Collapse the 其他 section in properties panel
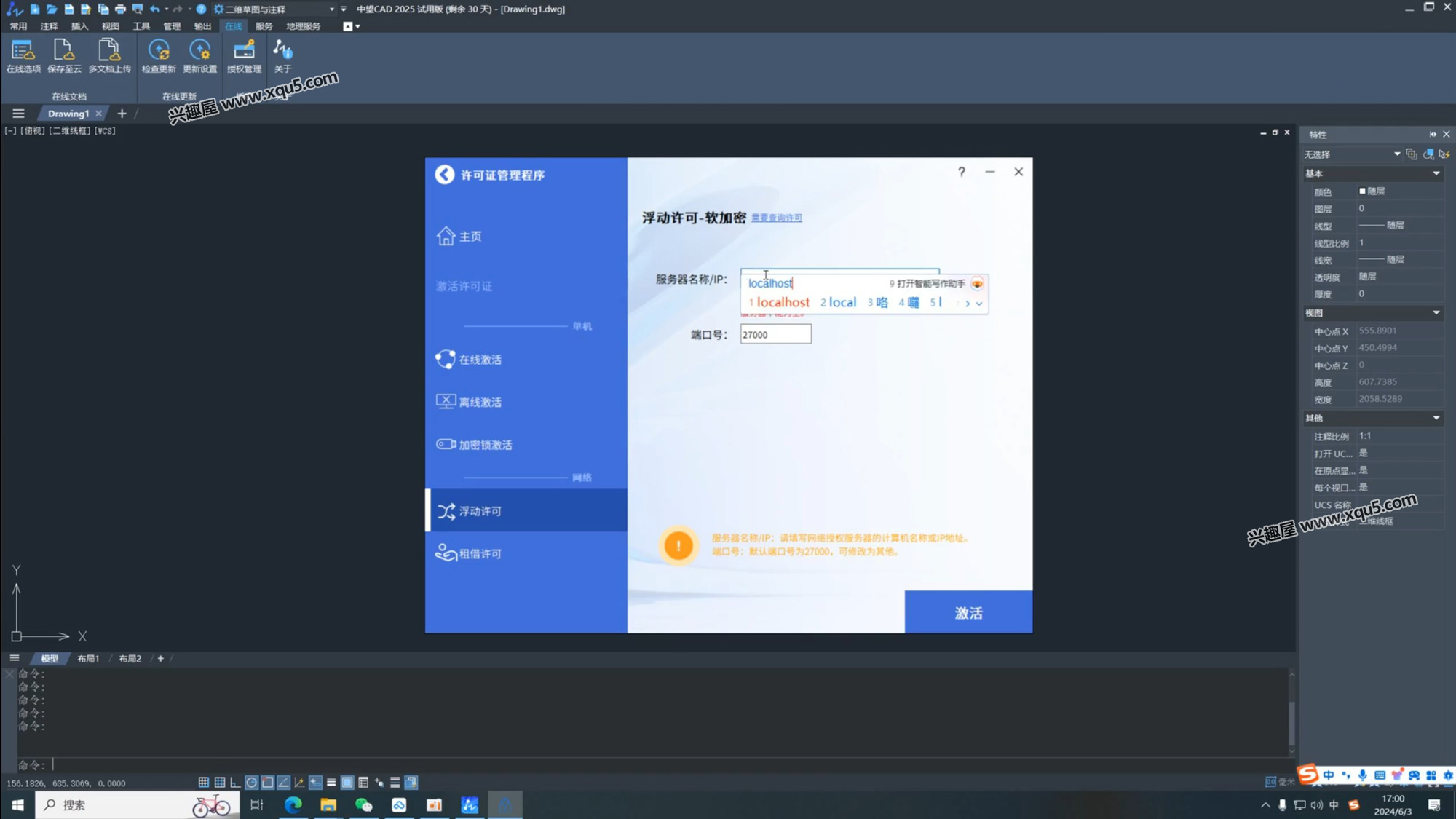This screenshot has width=1456, height=819. 1436,418
